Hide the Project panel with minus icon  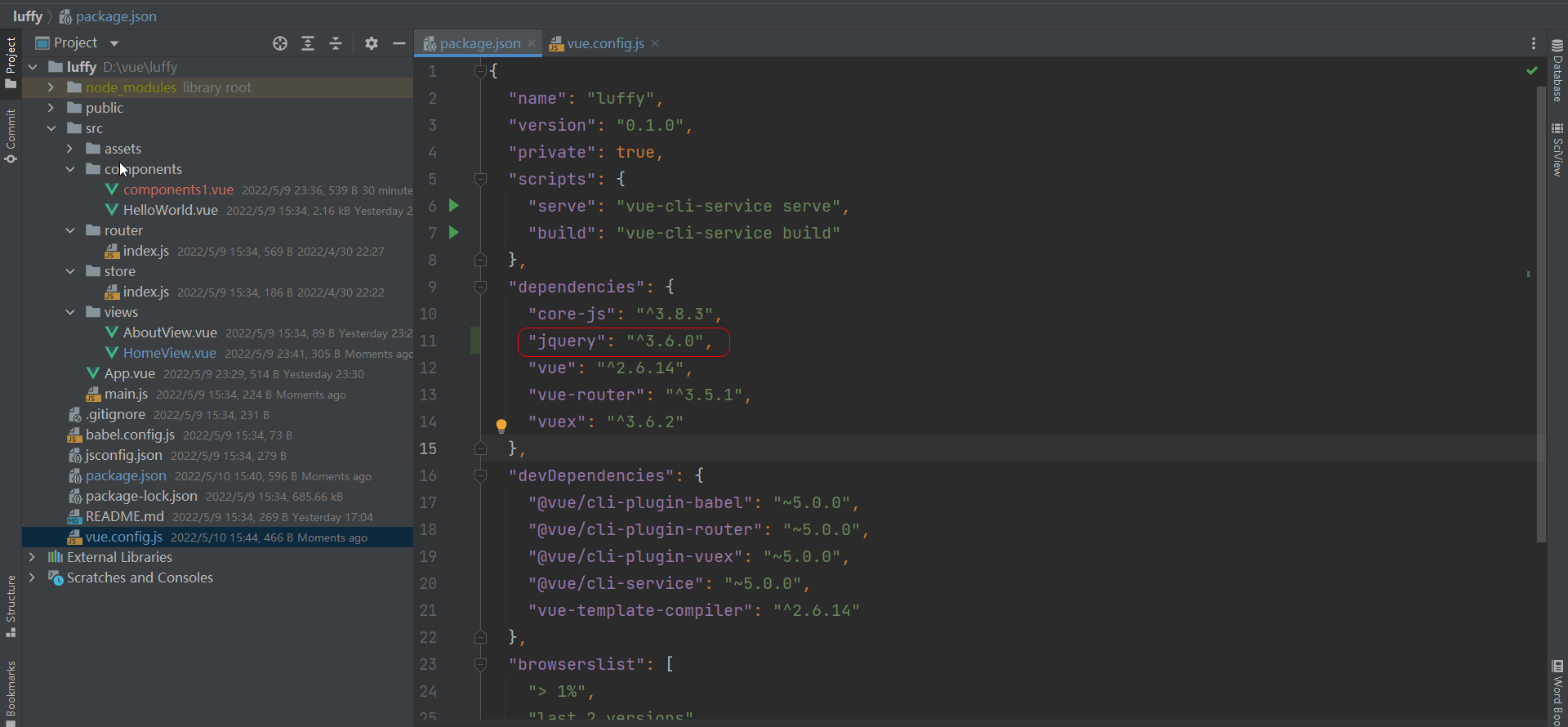tap(399, 43)
